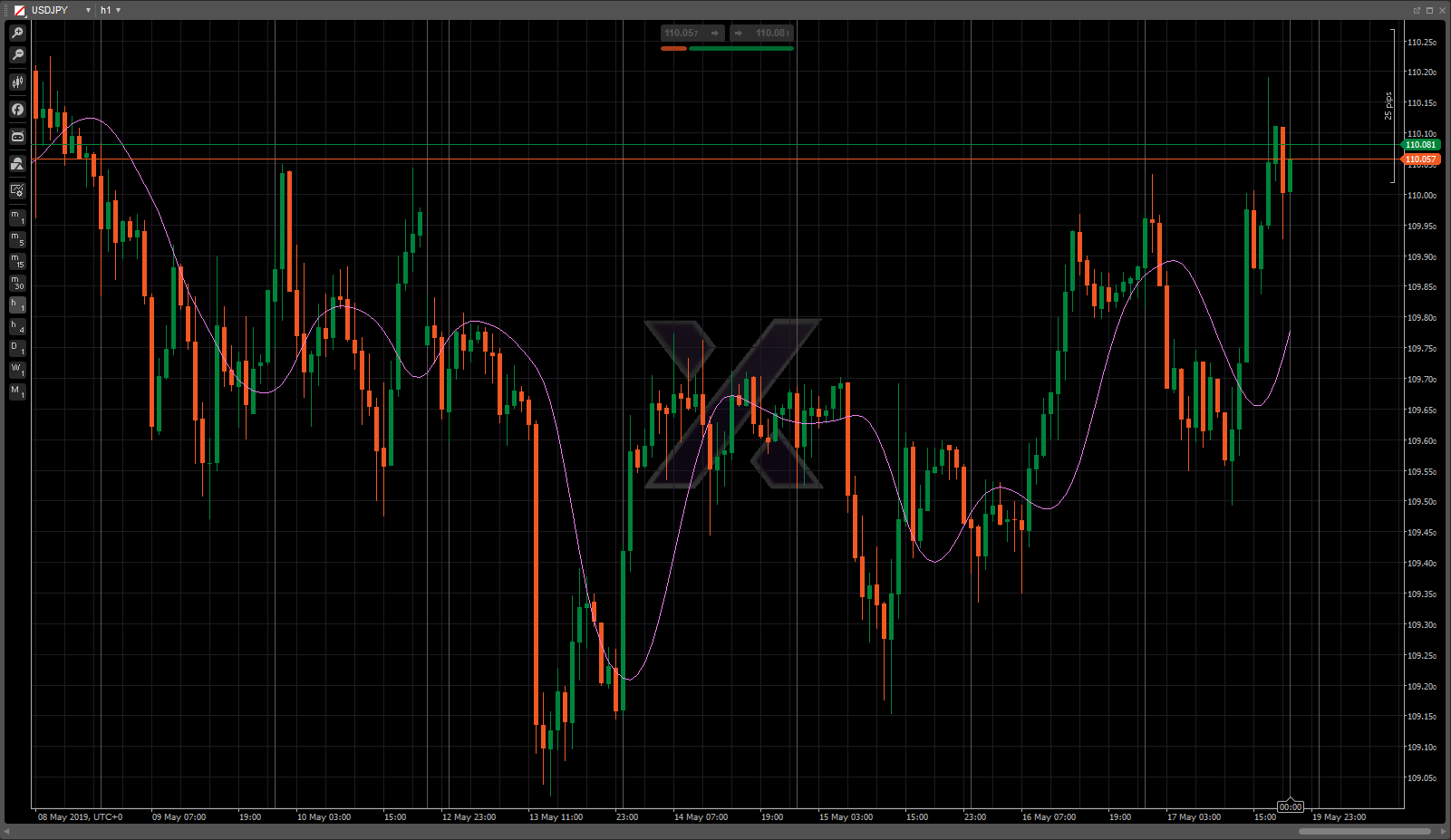The height and width of the screenshot is (840, 1451).
Task: Detach the chart into a separate window
Action: pyautogui.click(x=1417, y=10)
